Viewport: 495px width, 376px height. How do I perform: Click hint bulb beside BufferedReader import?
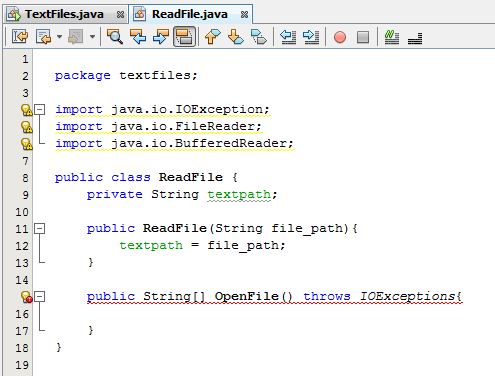[x=26, y=144]
